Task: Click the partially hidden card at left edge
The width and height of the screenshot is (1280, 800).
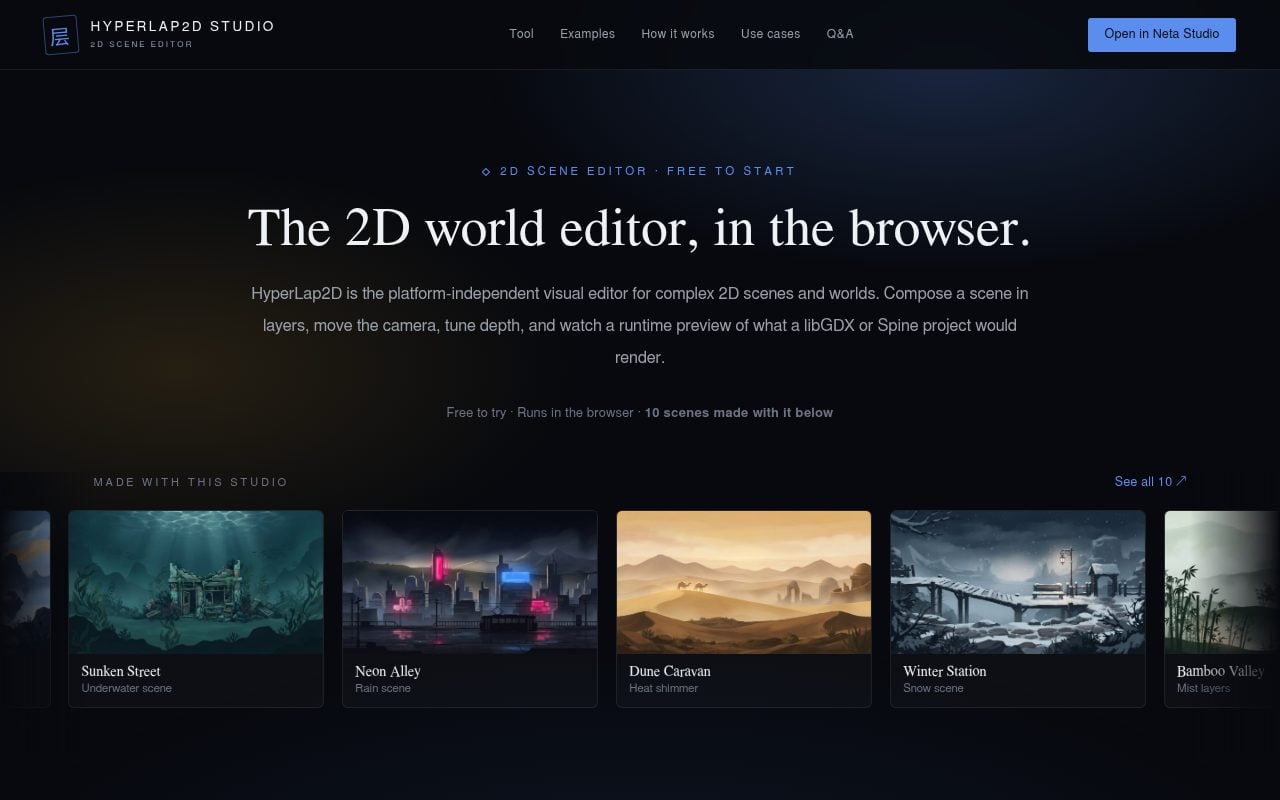Action: click(25, 609)
